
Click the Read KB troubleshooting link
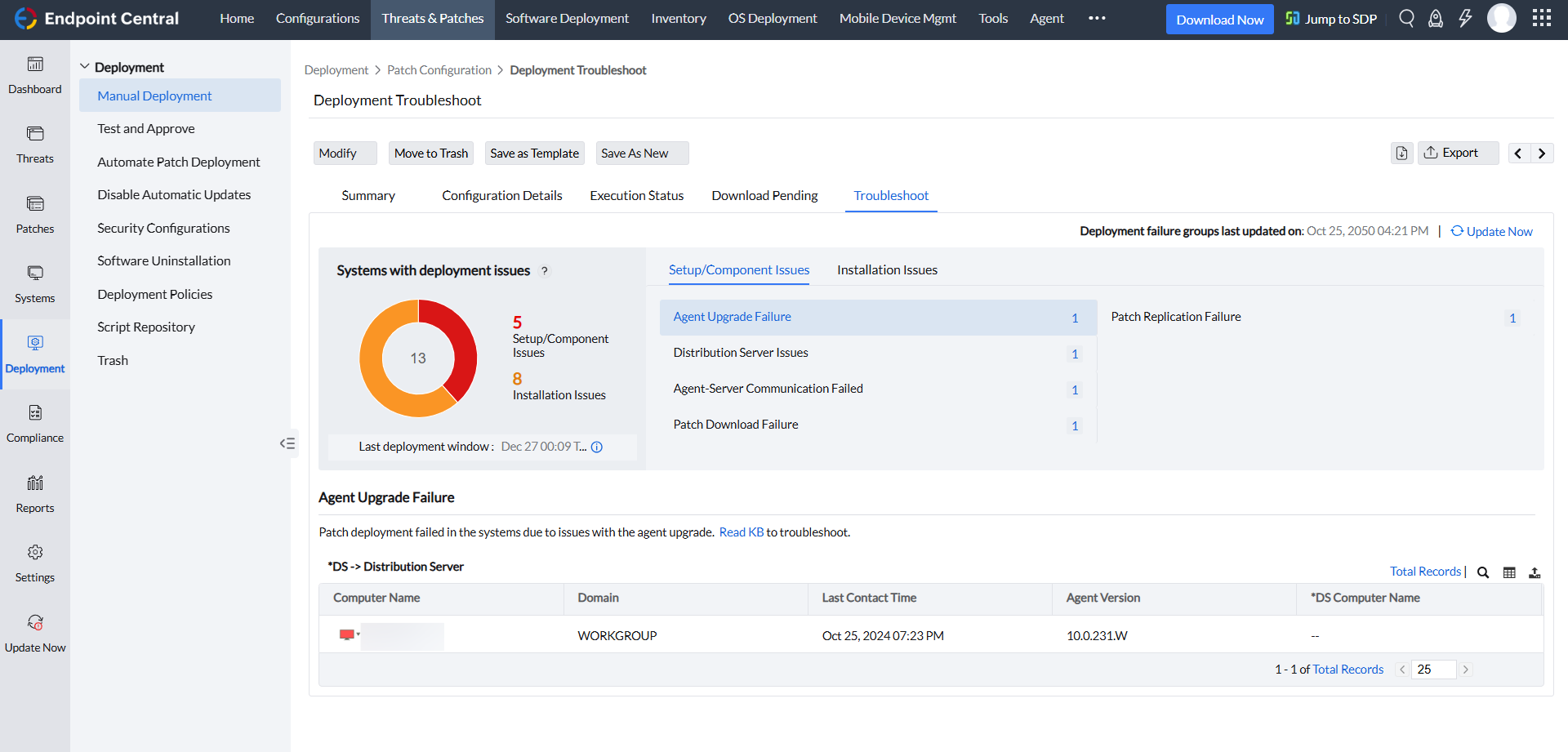click(741, 532)
